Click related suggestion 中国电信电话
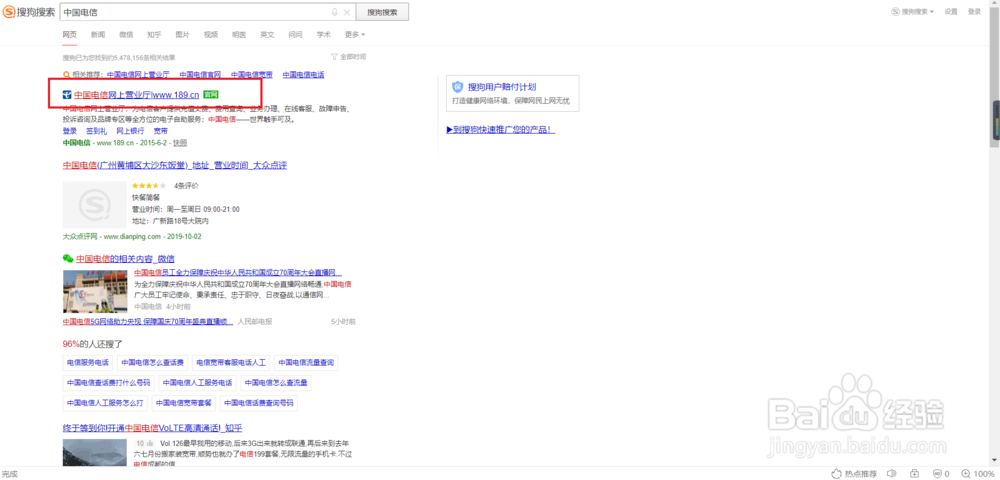Viewport: 1000px width, 480px height. [x=304, y=75]
